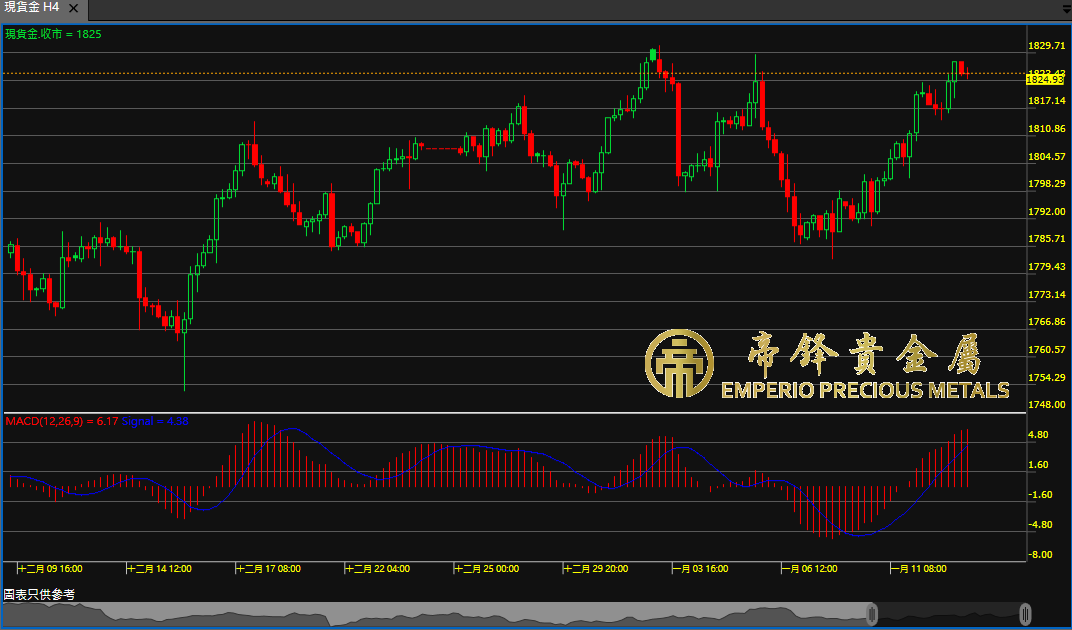Close the 現貨金 H4 tab

pyautogui.click(x=73, y=8)
